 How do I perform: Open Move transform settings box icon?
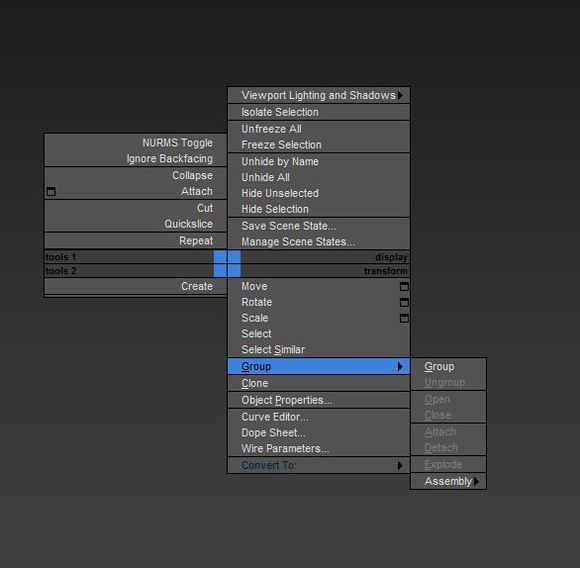click(x=404, y=287)
